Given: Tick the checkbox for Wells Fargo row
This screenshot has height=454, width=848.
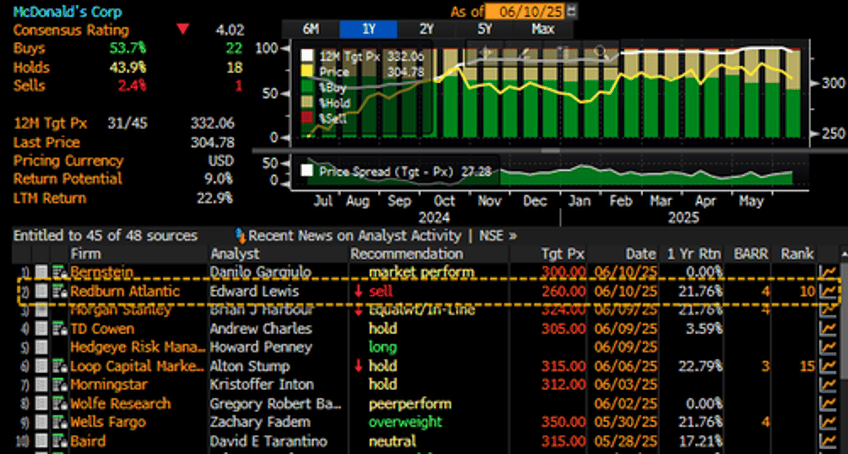Looking at the screenshot, I should click(x=42, y=422).
